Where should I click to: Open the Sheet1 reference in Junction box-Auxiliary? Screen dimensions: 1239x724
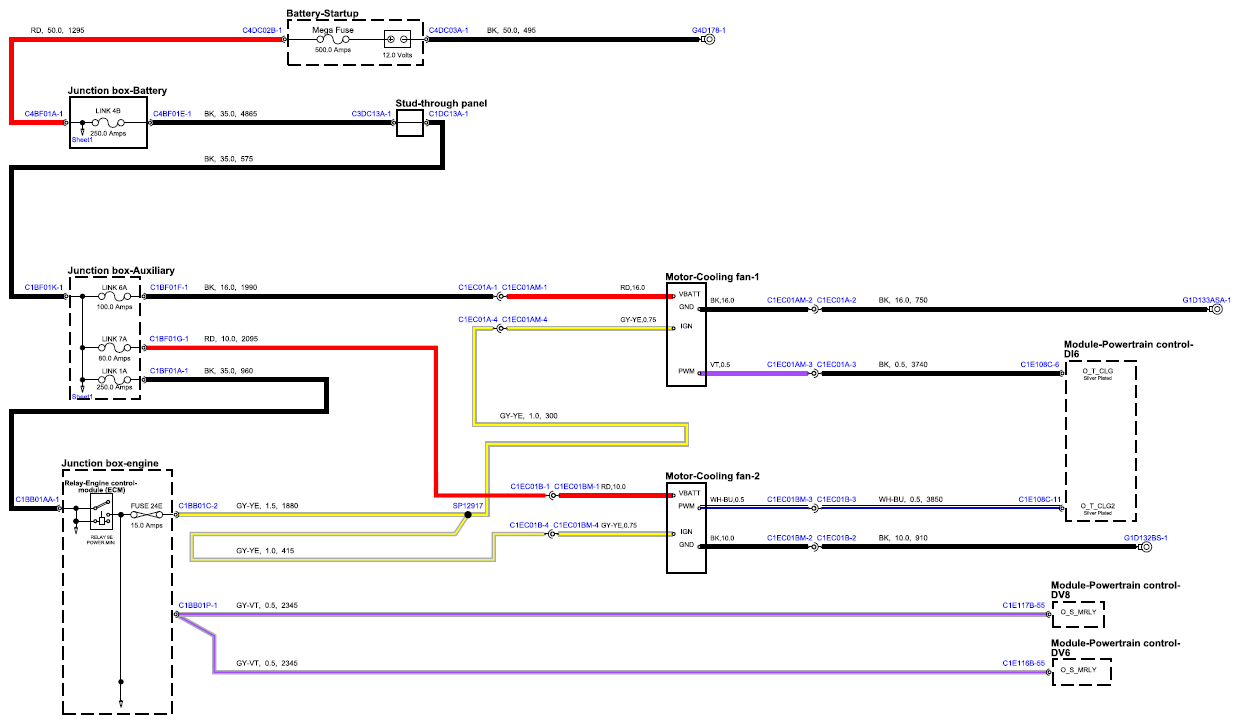[82, 396]
